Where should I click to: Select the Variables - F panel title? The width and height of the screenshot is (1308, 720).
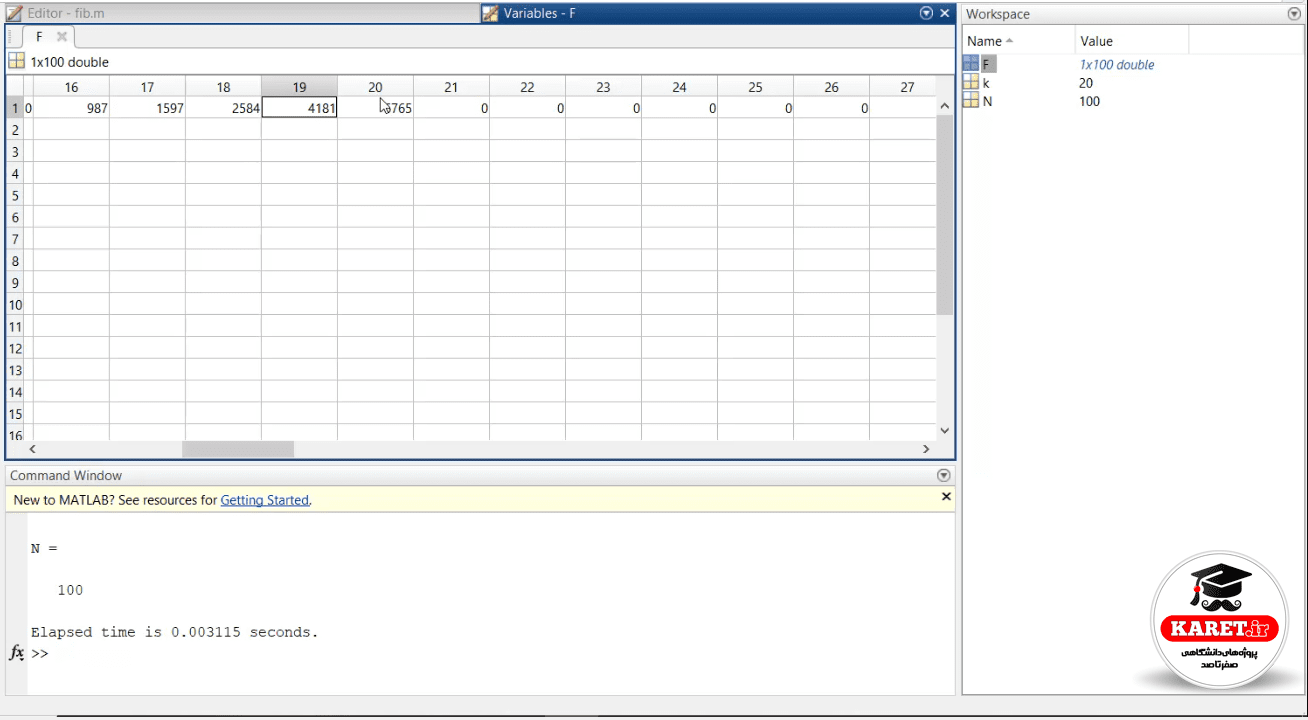(539, 13)
